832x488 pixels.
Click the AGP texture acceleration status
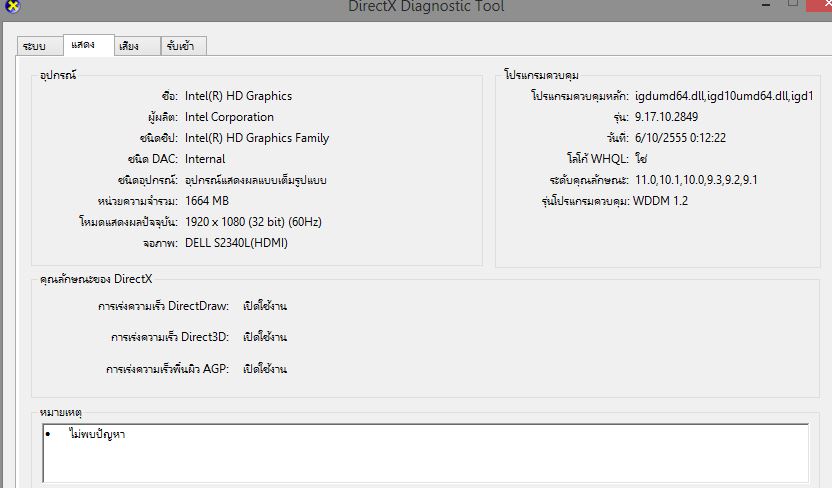tap(265, 369)
